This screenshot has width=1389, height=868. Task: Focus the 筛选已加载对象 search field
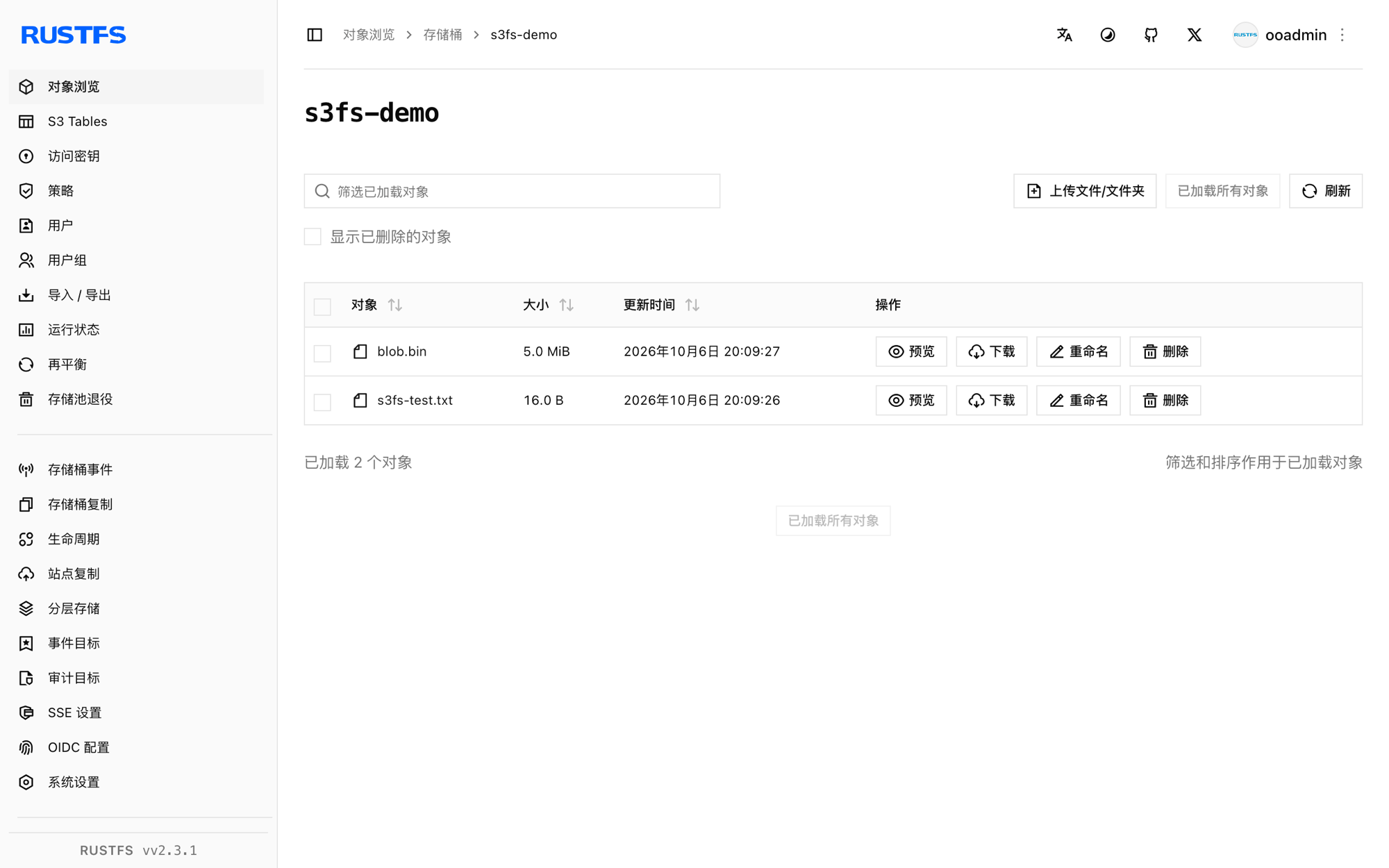click(x=512, y=191)
